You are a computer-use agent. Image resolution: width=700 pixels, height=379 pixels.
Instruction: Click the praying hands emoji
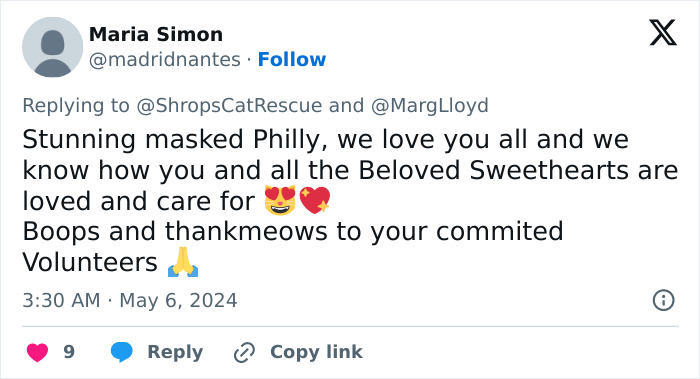click(183, 262)
